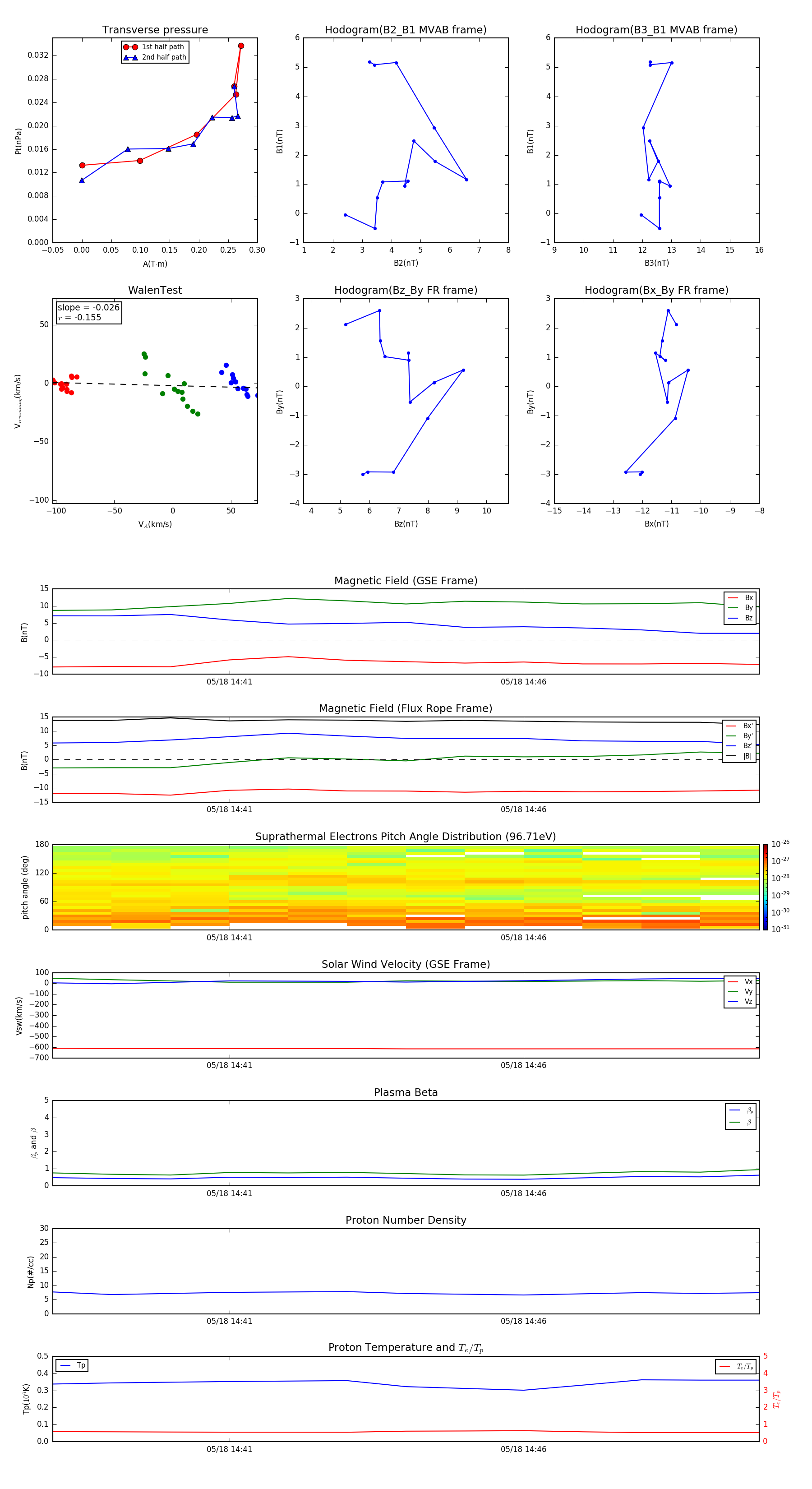The height and width of the screenshot is (1489, 812).
Task: Click the 'B2(nT)' x-axis label
Action: click(x=406, y=263)
